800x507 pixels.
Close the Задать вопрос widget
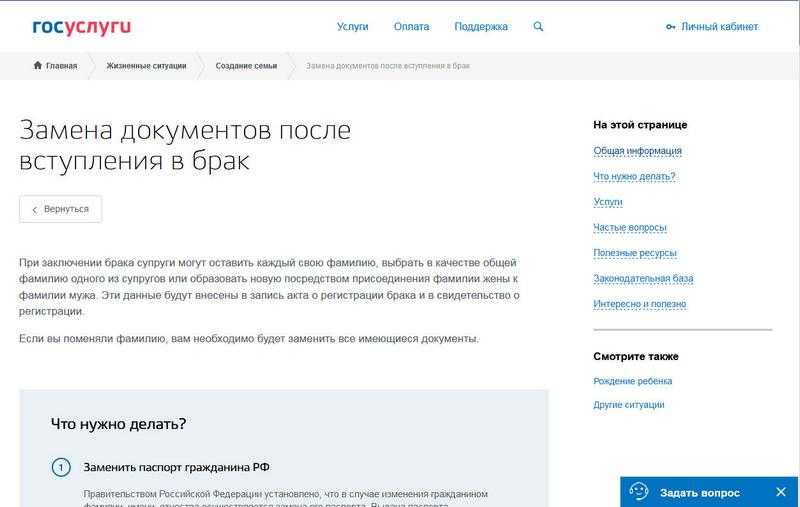(x=781, y=492)
